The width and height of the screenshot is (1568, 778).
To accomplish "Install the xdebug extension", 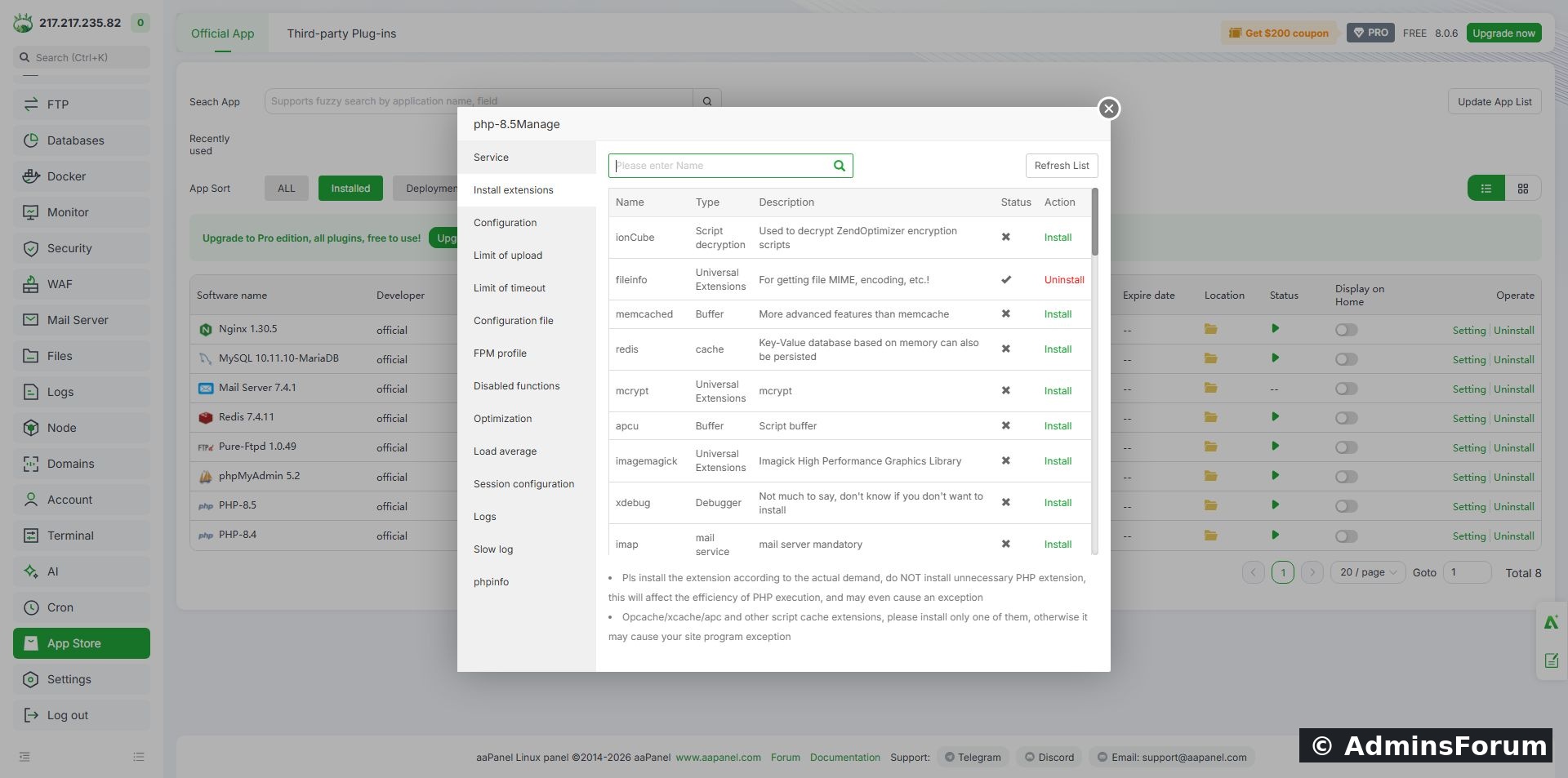I will (1058, 503).
